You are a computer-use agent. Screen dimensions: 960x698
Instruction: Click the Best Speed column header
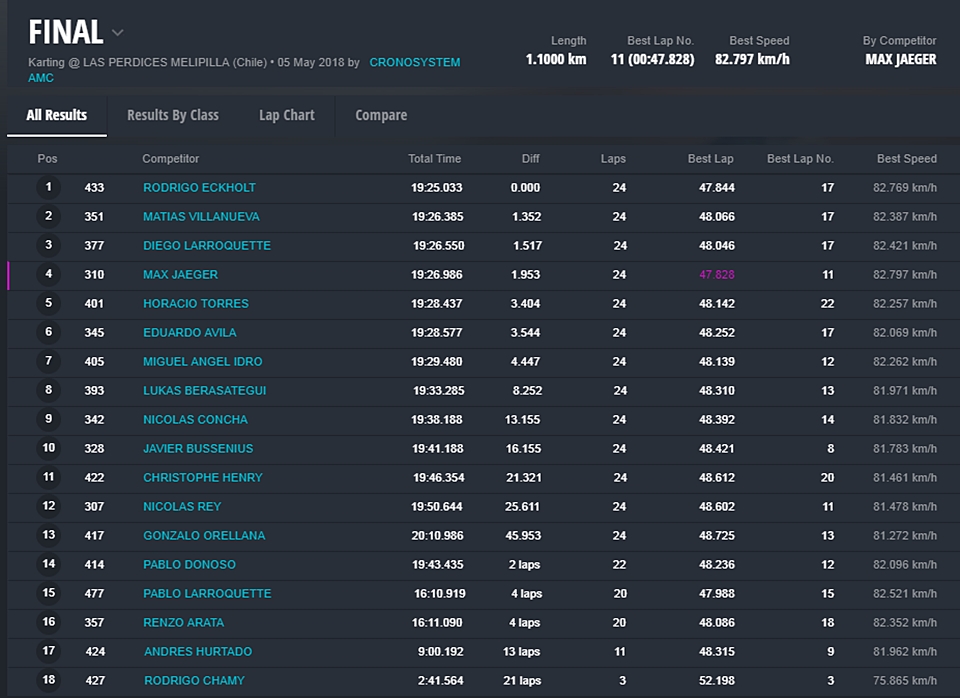[906, 159]
